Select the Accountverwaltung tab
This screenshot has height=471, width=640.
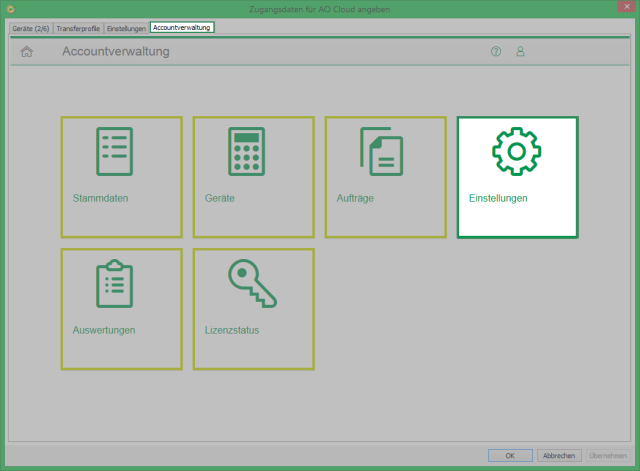181,28
